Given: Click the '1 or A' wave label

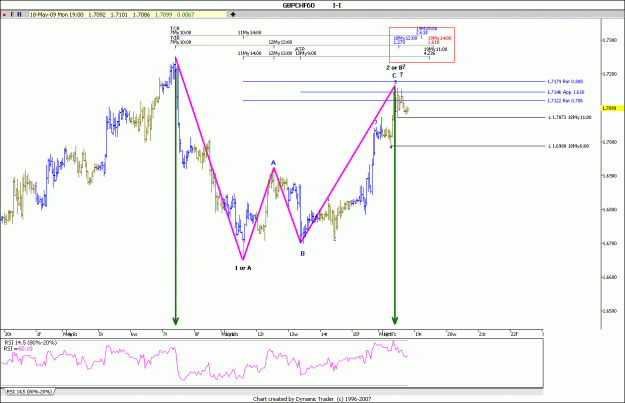Looking at the screenshot, I should [x=243, y=268].
